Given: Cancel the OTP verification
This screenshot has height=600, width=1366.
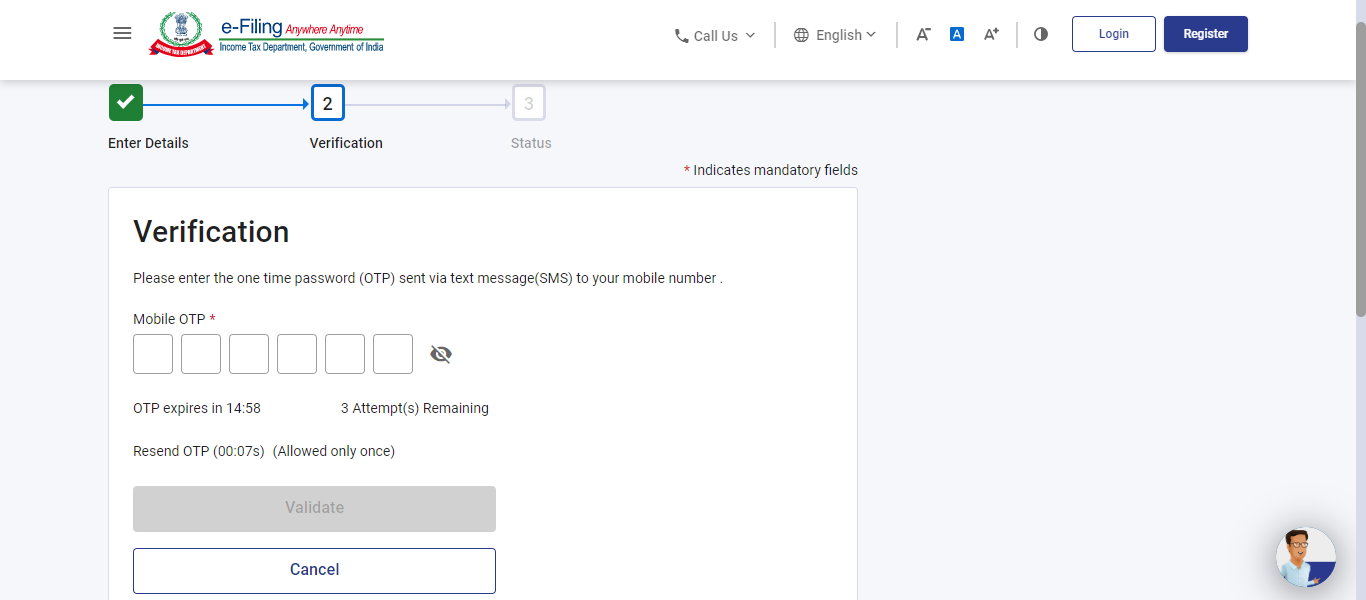Looking at the screenshot, I should coord(314,570).
